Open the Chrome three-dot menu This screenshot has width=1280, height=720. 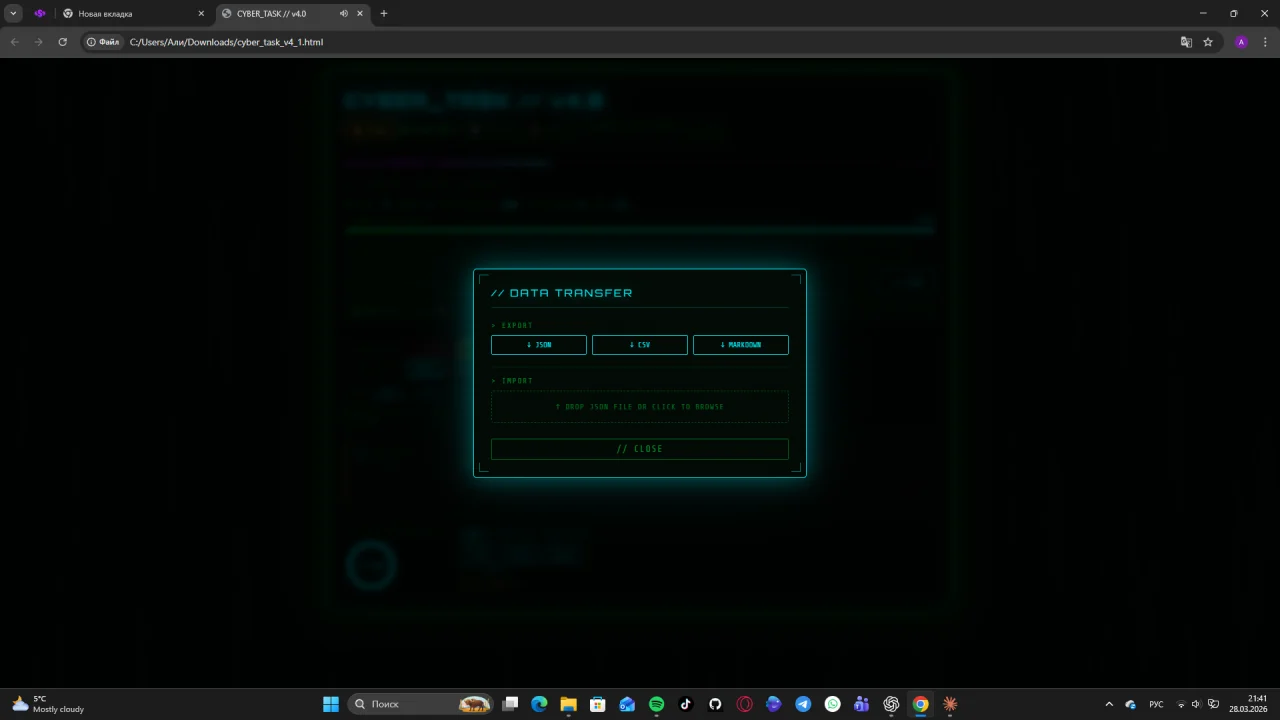(x=1265, y=42)
